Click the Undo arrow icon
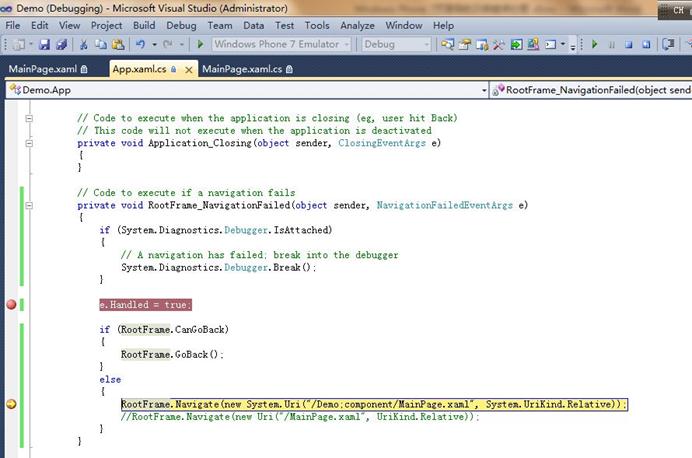The image size is (692, 458). click(141, 44)
